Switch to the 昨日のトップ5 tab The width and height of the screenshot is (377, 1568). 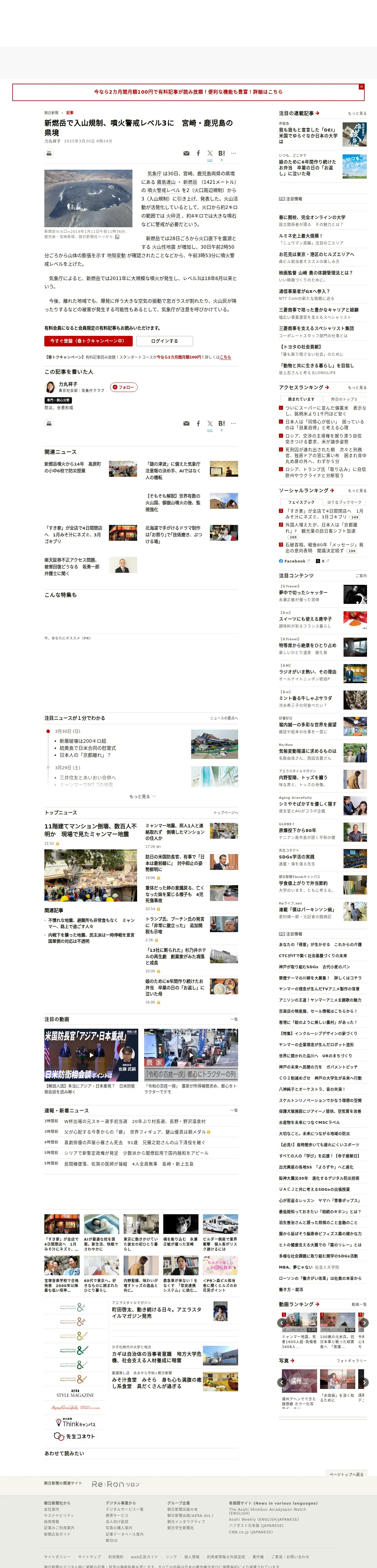(x=344, y=399)
